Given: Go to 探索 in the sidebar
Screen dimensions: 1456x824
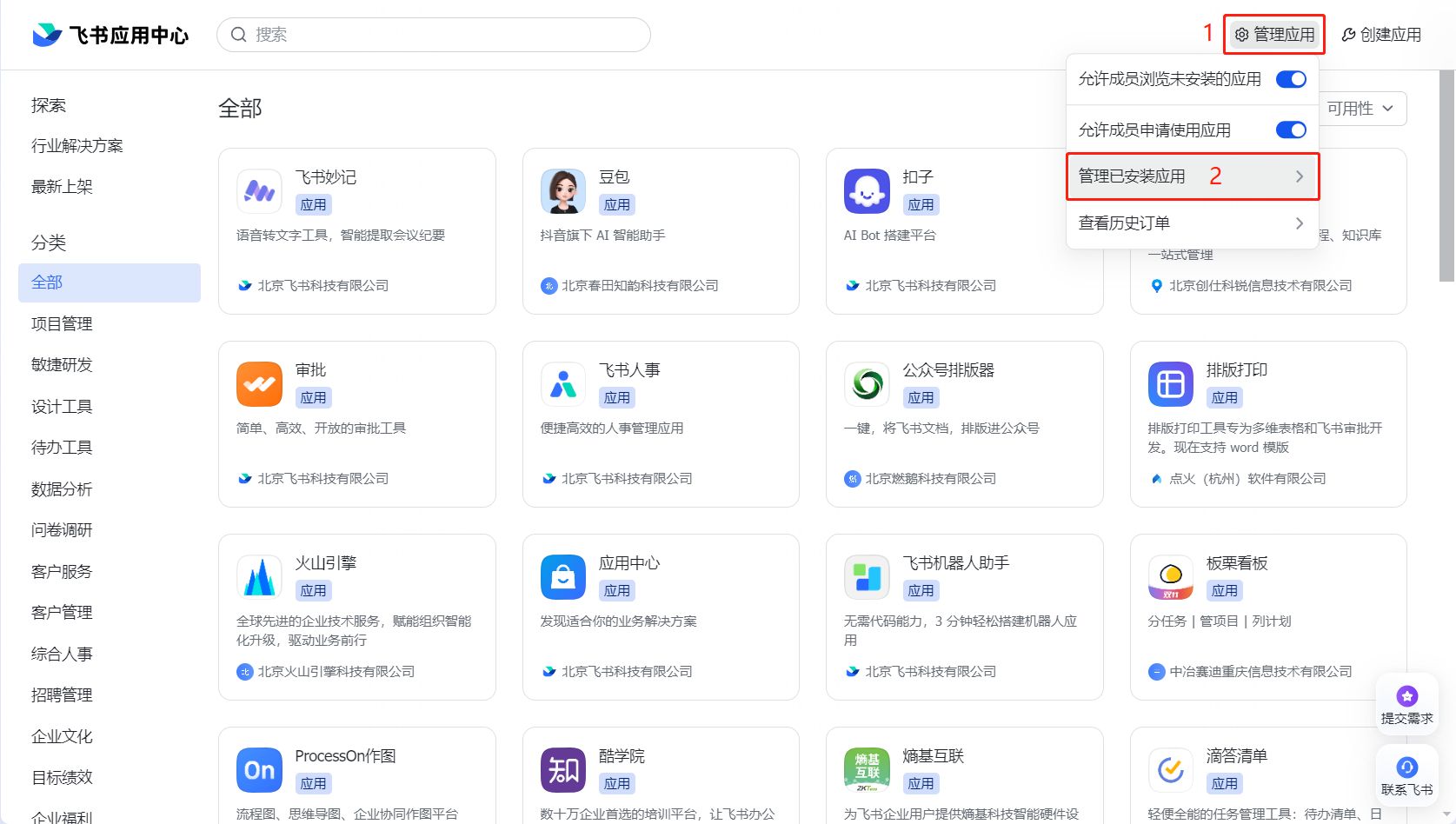Looking at the screenshot, I should (49, 105).
